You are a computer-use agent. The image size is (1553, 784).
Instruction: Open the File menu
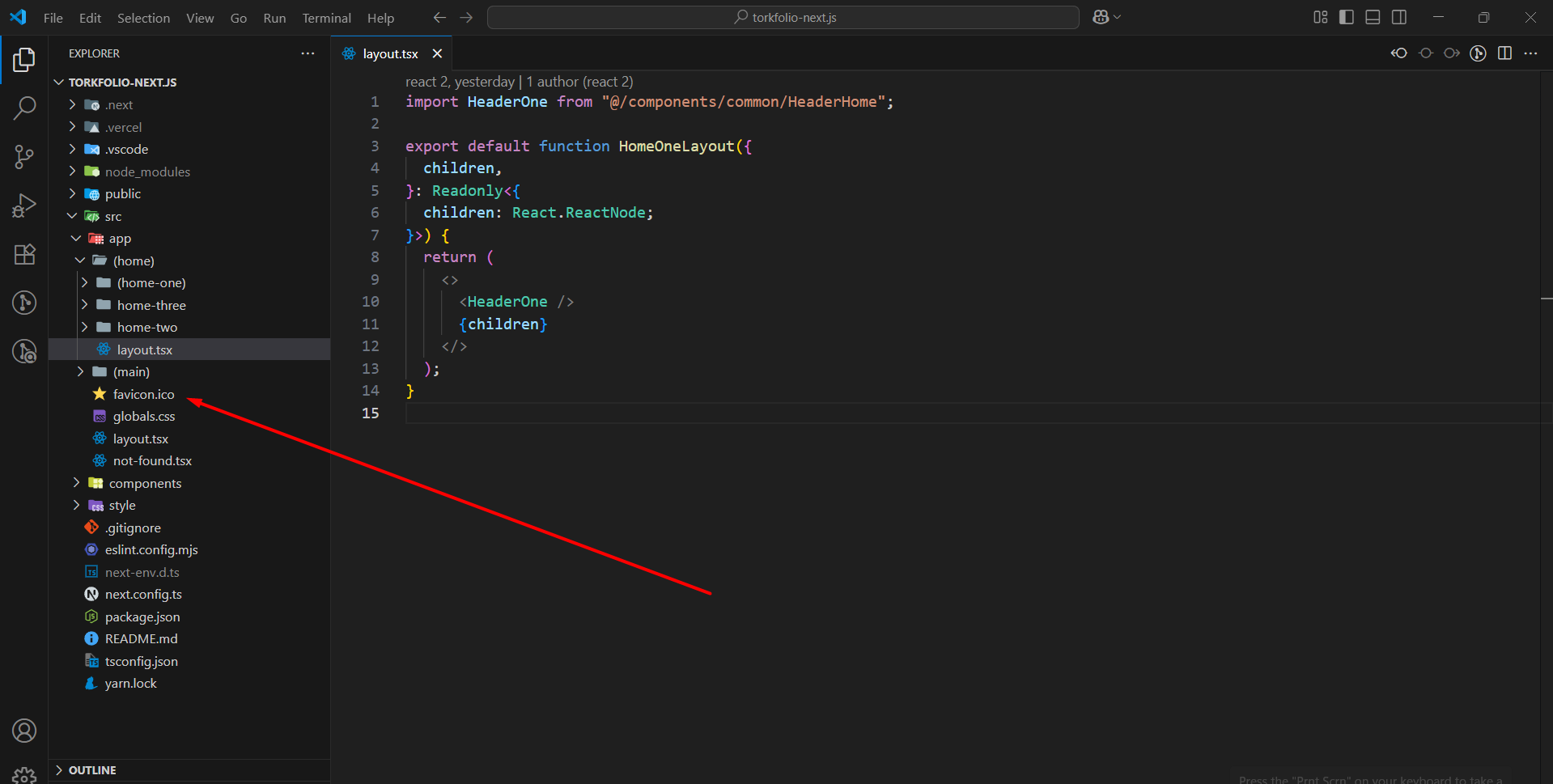53,18
